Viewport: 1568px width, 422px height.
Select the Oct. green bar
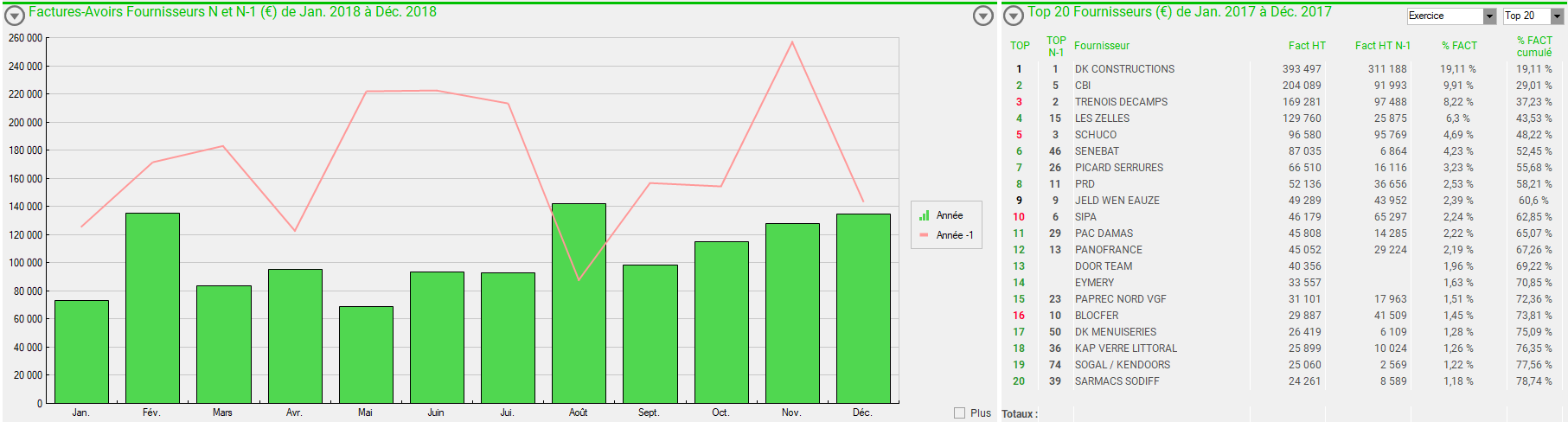click(x=721, y=323)
